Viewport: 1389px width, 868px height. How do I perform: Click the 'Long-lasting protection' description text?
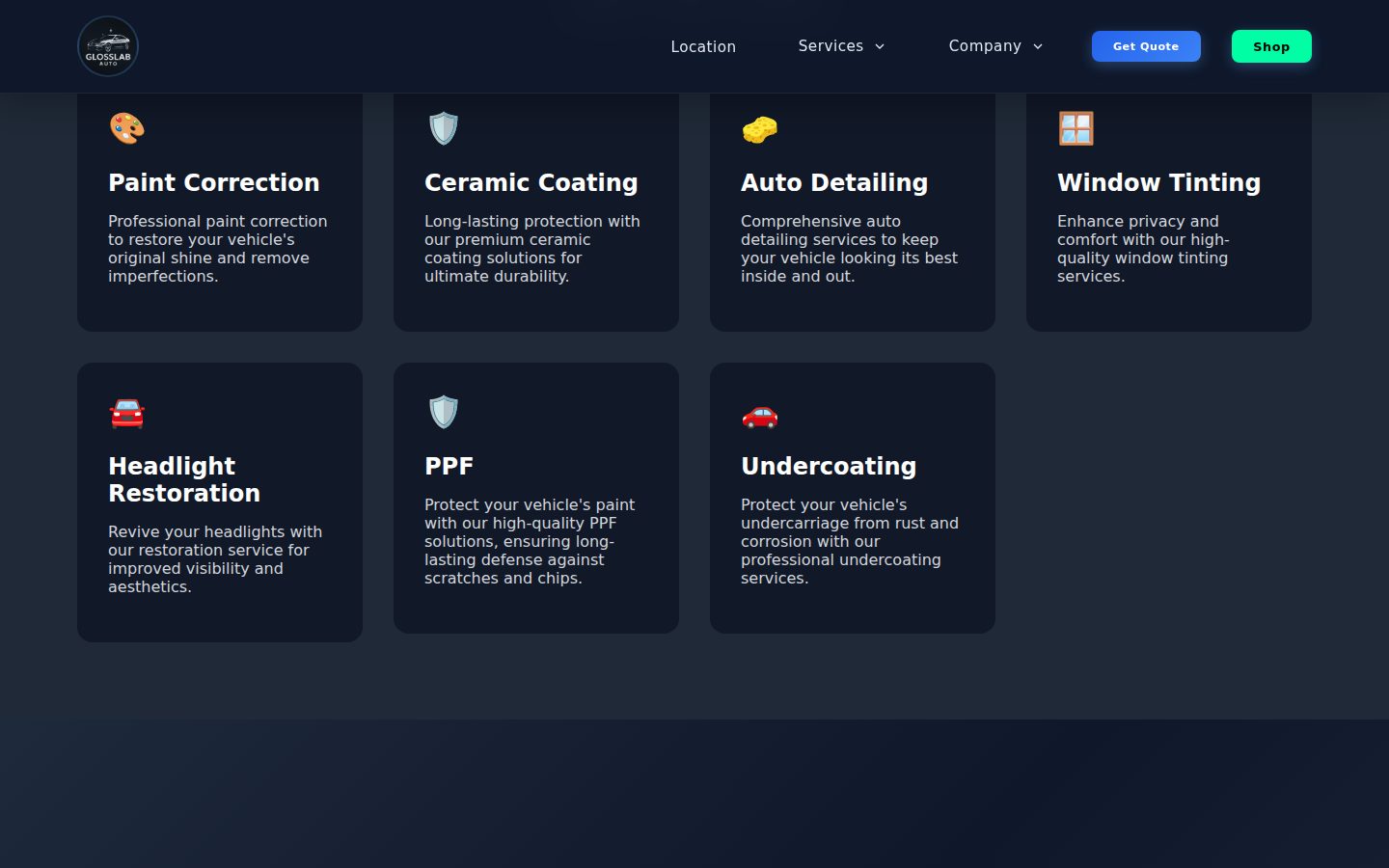(x=532, y=249)
